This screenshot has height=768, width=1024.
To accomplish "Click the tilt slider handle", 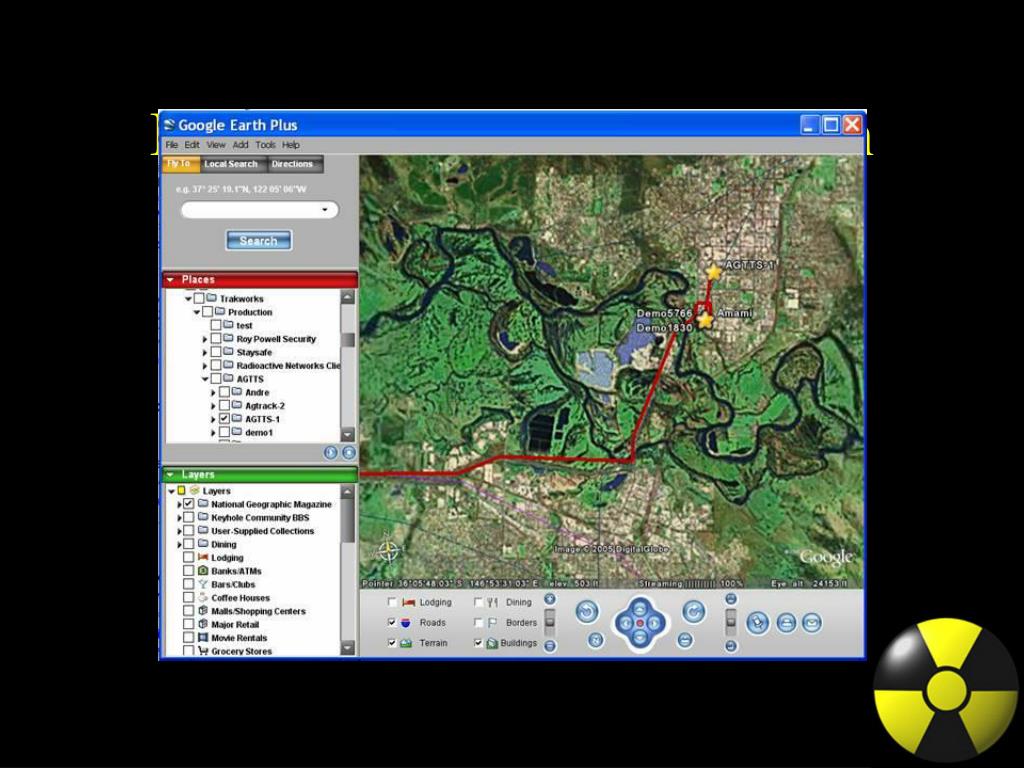I will pyautogui.click(x=731, y=621).
